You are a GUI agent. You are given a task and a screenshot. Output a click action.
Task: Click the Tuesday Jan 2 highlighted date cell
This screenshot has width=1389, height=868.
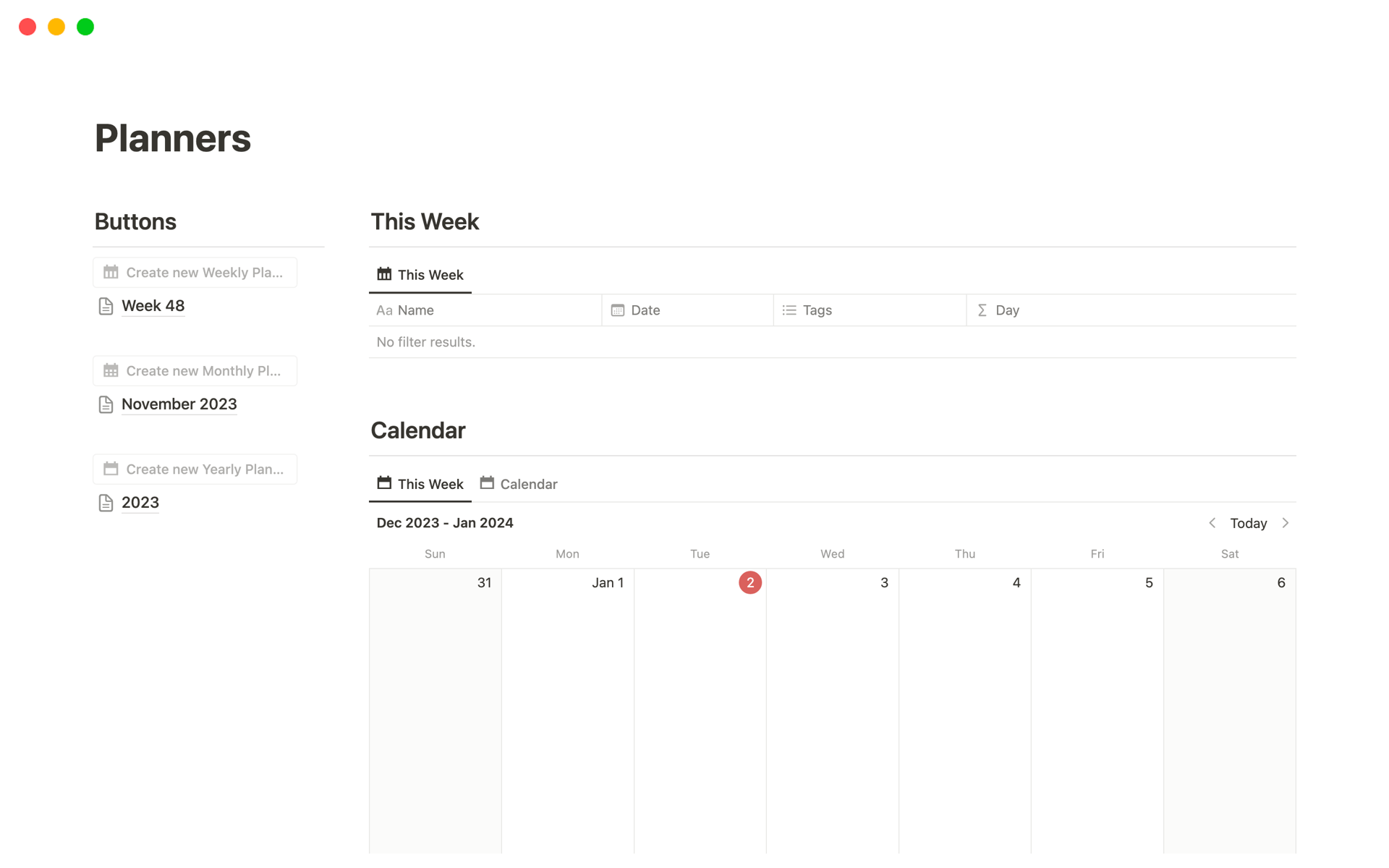coord(750,582)
